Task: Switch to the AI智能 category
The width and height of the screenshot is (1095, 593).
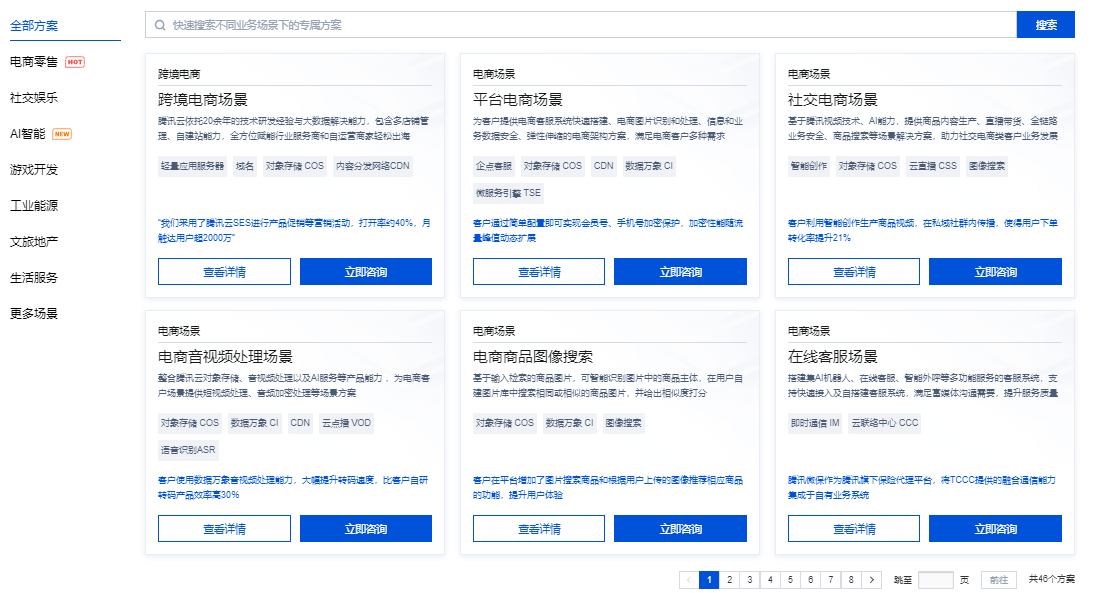Action: click(x=30, y=134)
